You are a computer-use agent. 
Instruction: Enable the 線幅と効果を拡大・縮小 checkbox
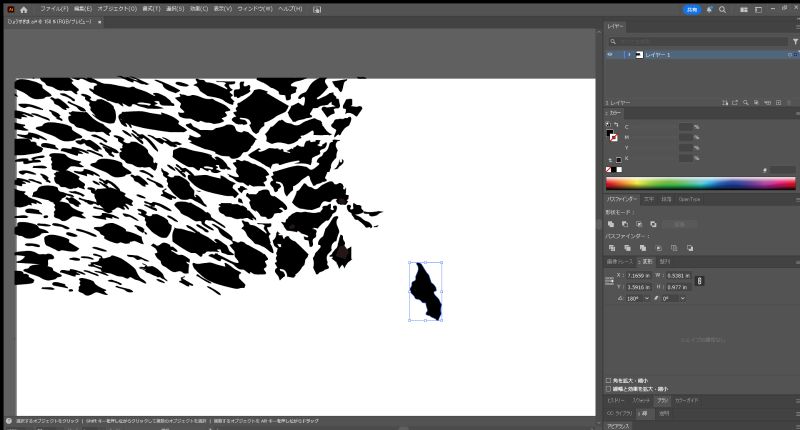(609, 389)
